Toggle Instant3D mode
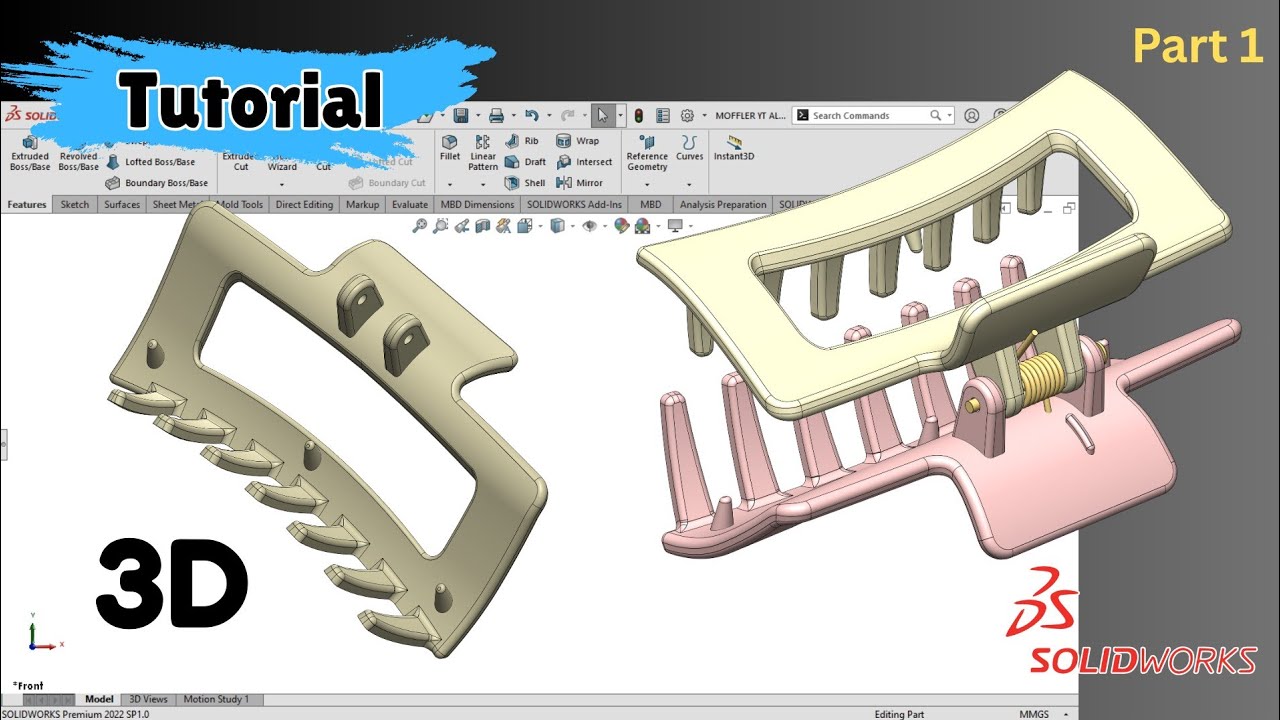The height and width of the screenshot is (720, 1280). [734, 148]
